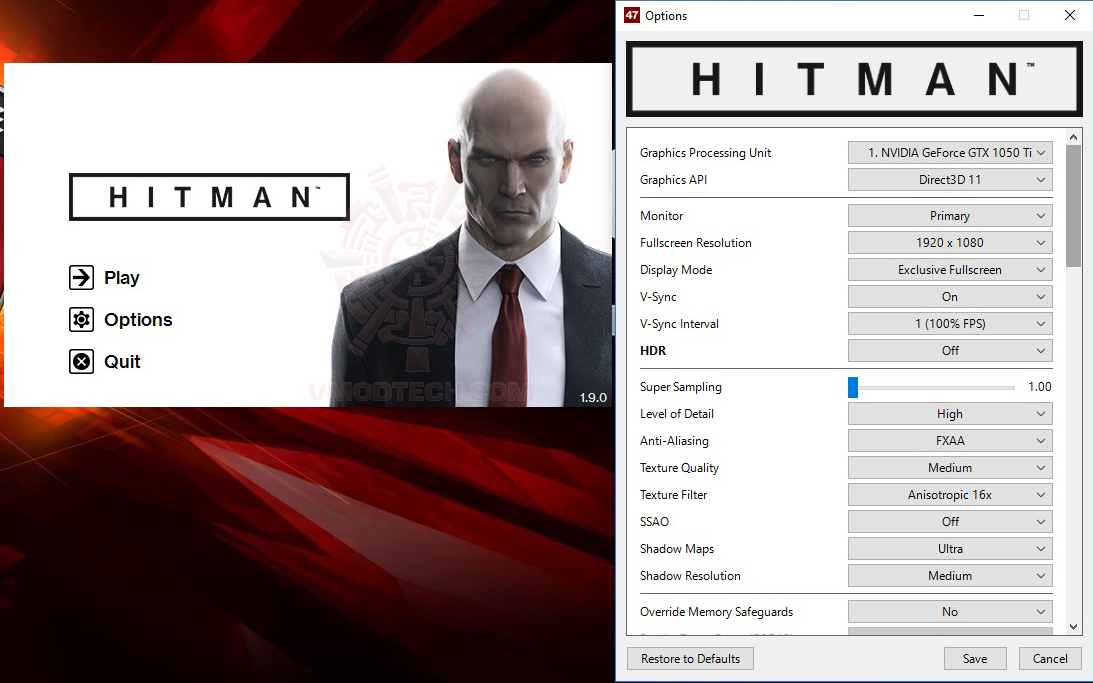Screen dimensions: 1093x683
Task: Click the HITMAN logo in launcher window
Action: coord(209,197)
